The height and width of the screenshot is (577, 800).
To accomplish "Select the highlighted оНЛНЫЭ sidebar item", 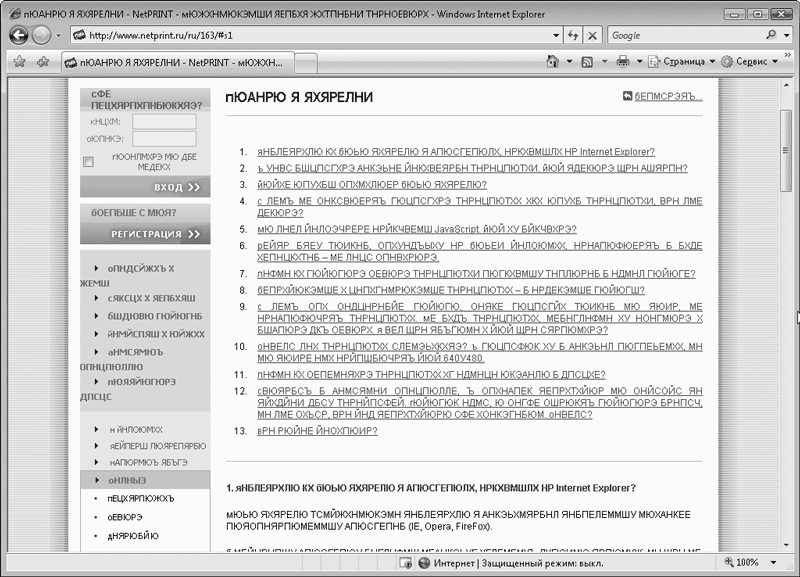I will click(x=145, y=480).
